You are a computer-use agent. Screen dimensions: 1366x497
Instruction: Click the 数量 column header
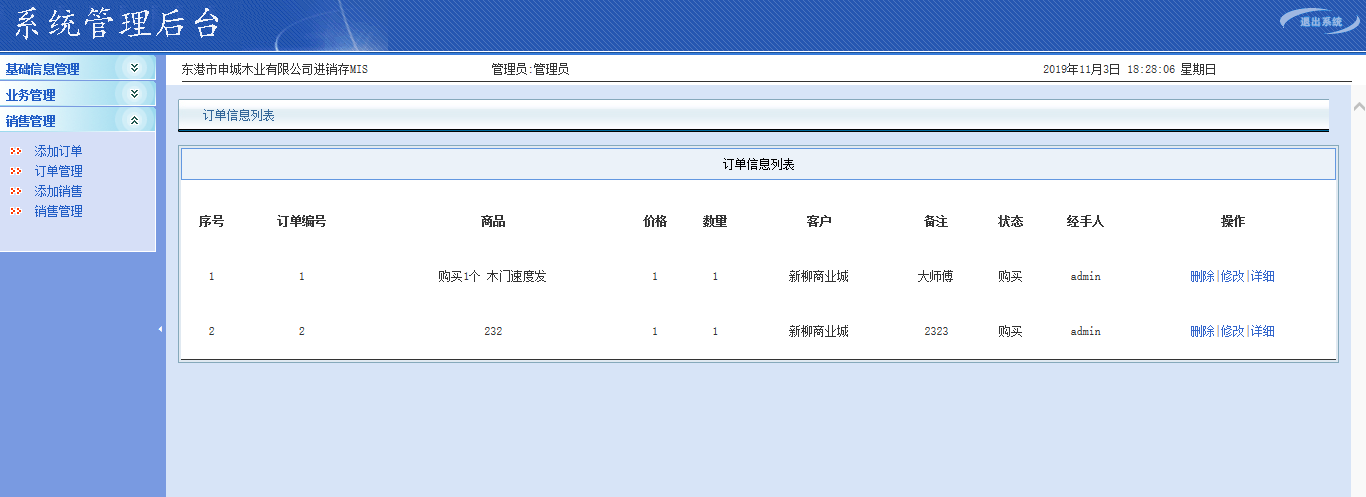(715, 221)
